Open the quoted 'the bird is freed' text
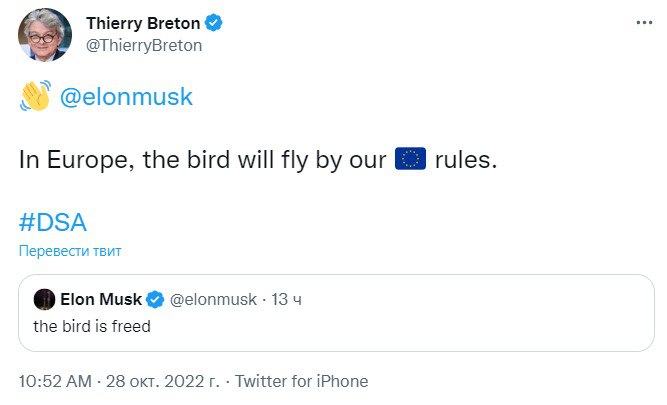 click(92, 326)
